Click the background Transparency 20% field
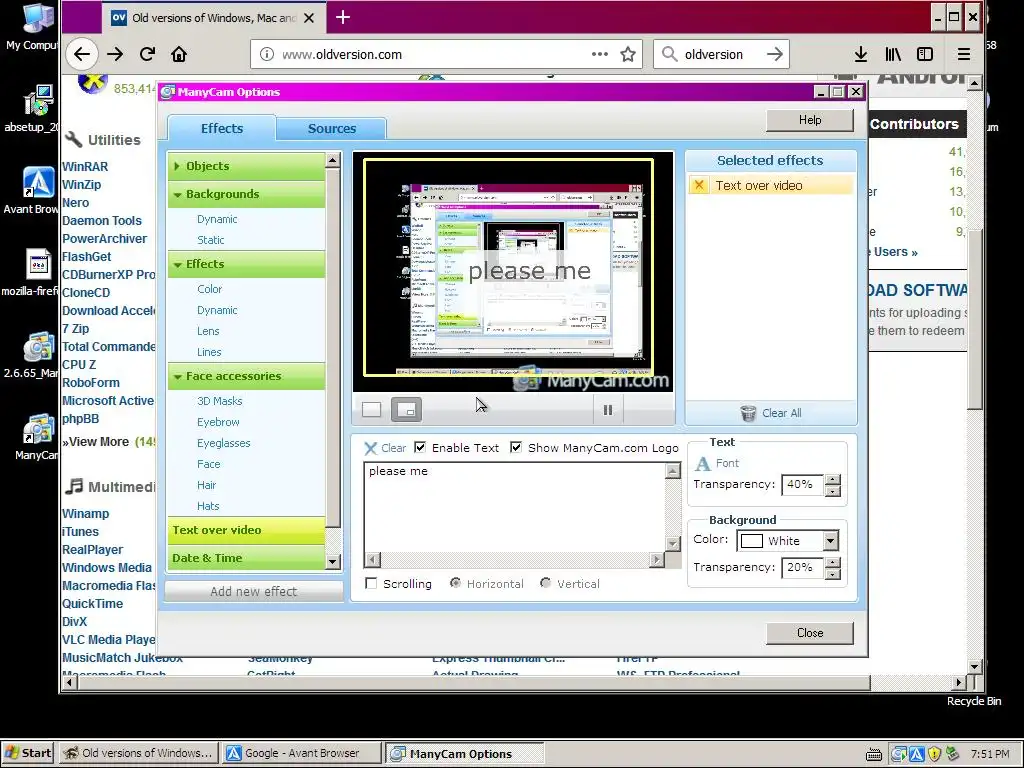The width and height of the screenshot is (1024, 768). [801, 568]
